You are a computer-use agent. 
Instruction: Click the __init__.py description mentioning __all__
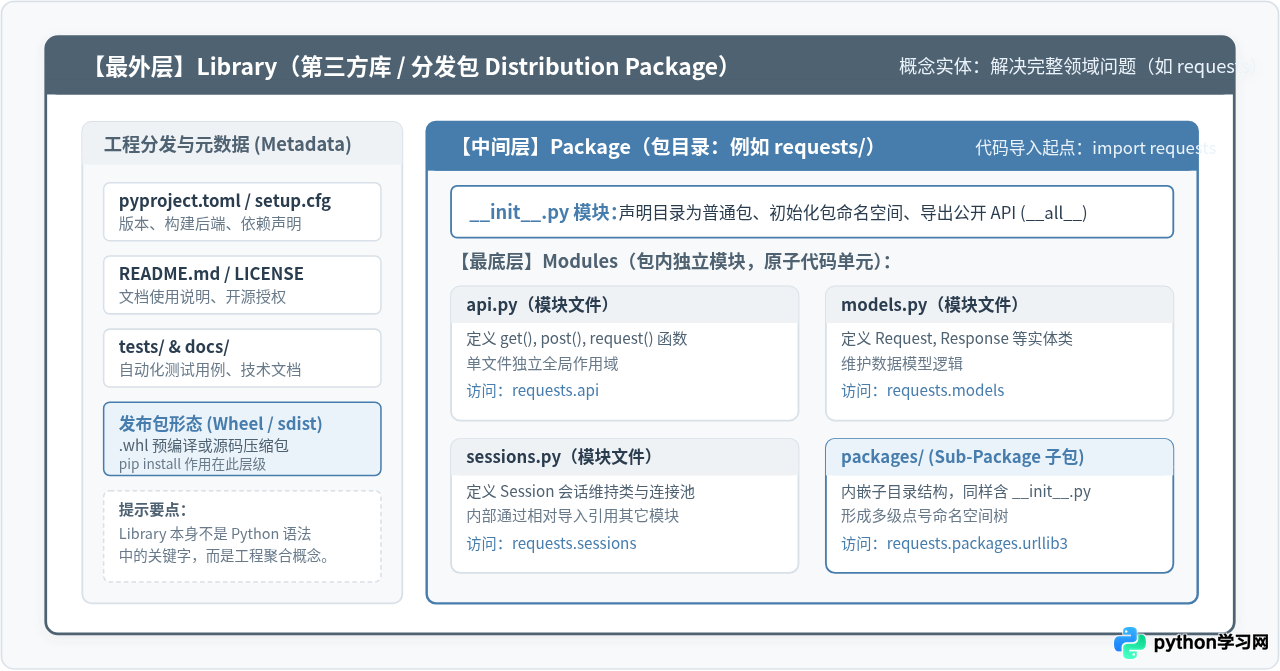point(853,213)
